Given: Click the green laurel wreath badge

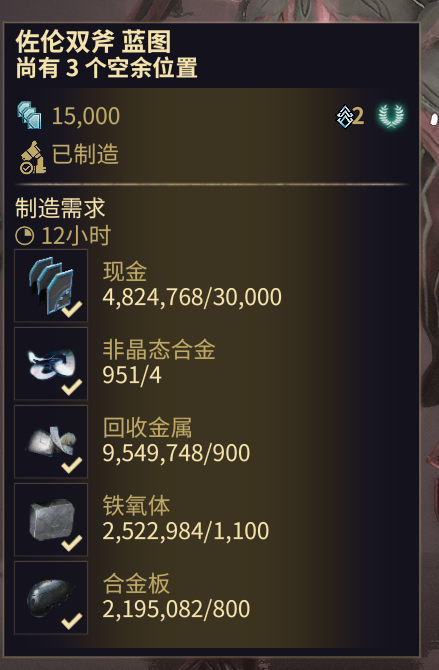Looking at the screenshot, I should (x=391, y=116).
